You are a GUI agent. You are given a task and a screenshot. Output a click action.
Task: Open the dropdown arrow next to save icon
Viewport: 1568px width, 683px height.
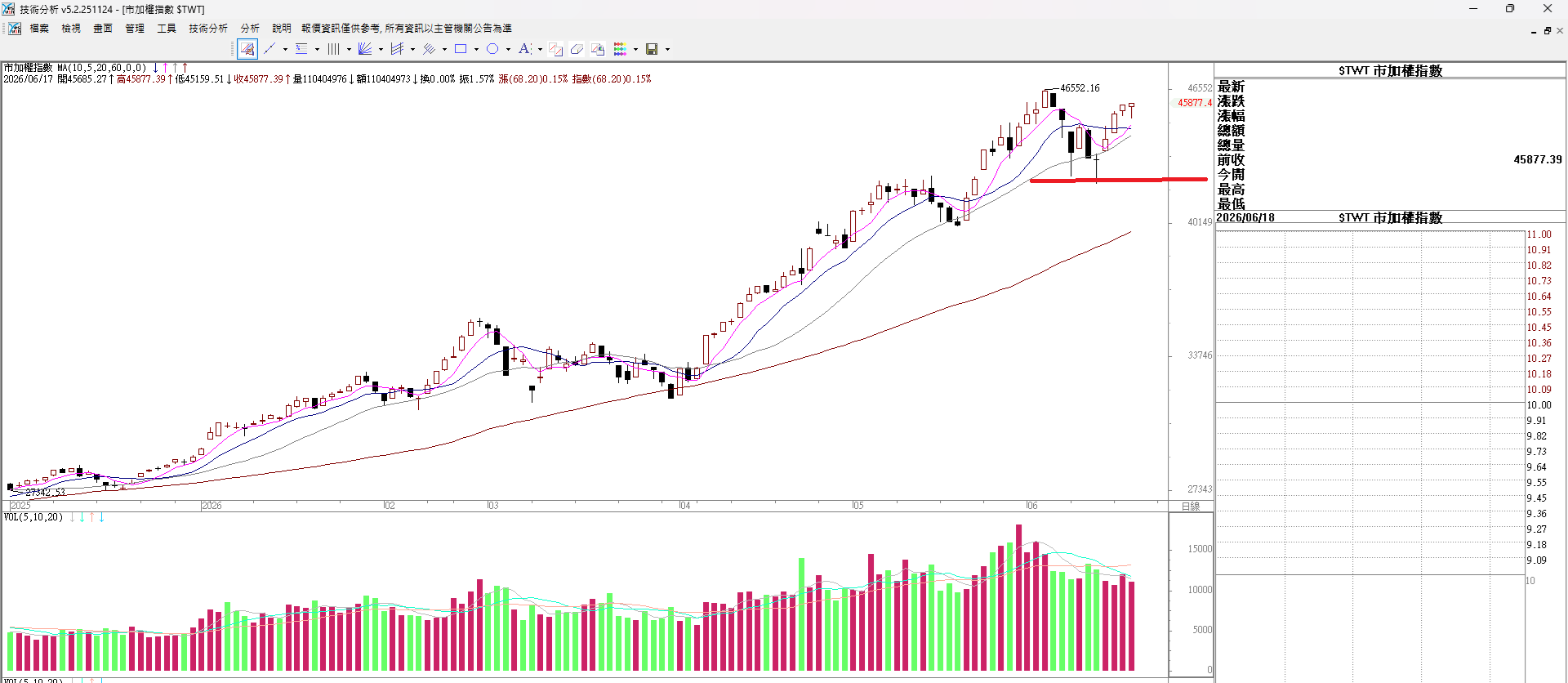coord(667,49)
